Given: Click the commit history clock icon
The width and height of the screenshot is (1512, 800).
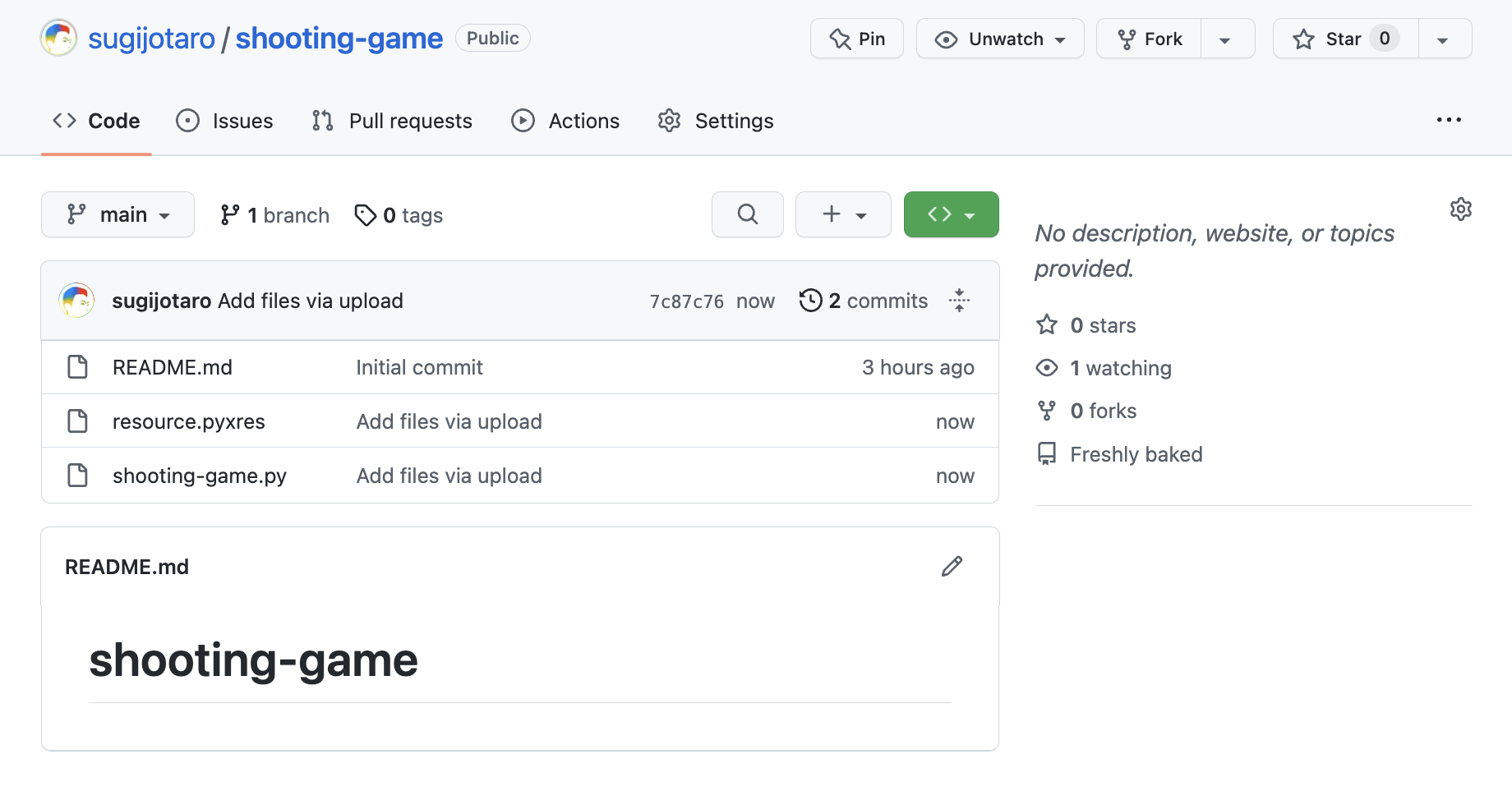Looking at the screenshot, I should [x=810, y=301].
